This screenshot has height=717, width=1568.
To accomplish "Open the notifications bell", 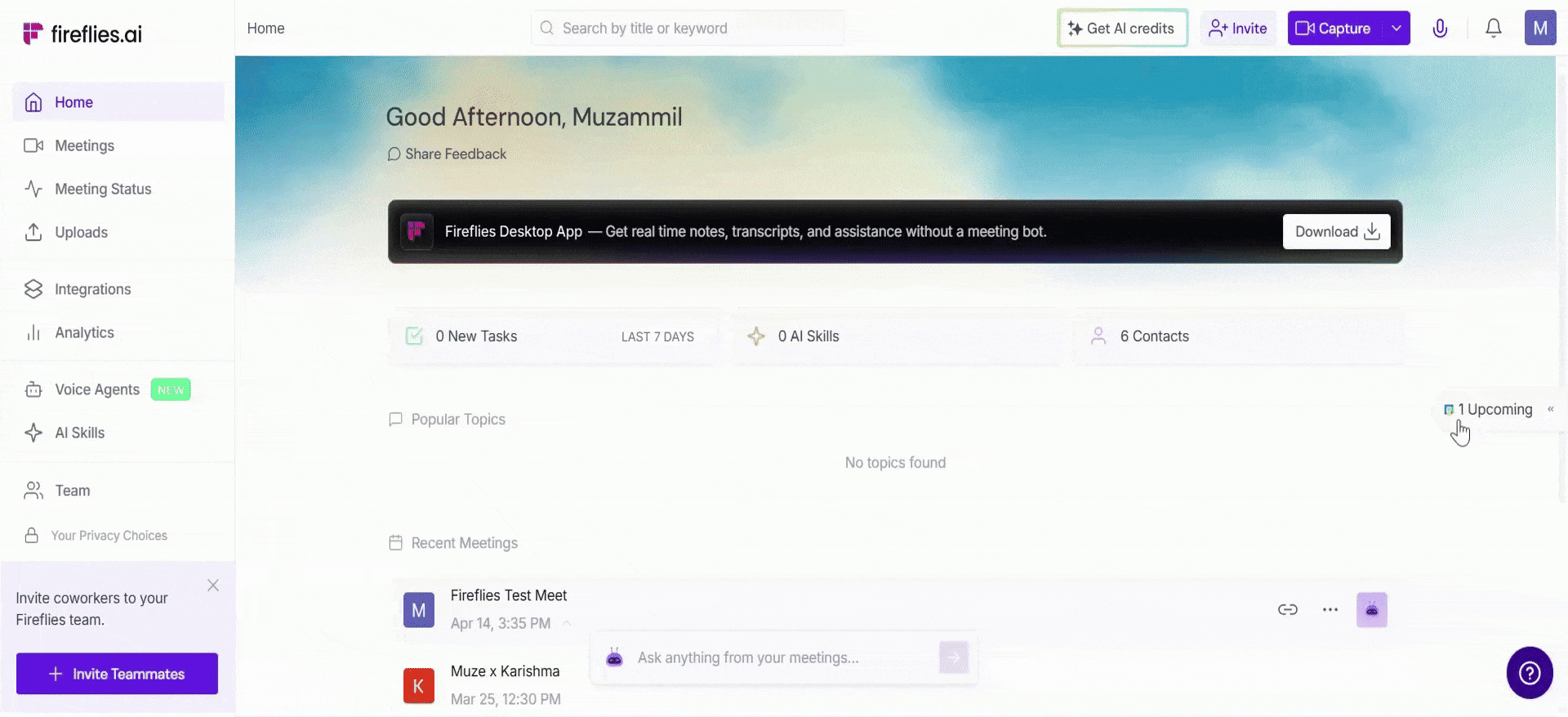I will coord(1494,29).
